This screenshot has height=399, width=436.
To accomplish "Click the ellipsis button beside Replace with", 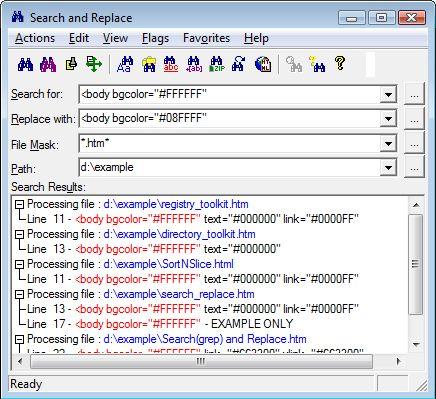I will (x=414, y=119).
